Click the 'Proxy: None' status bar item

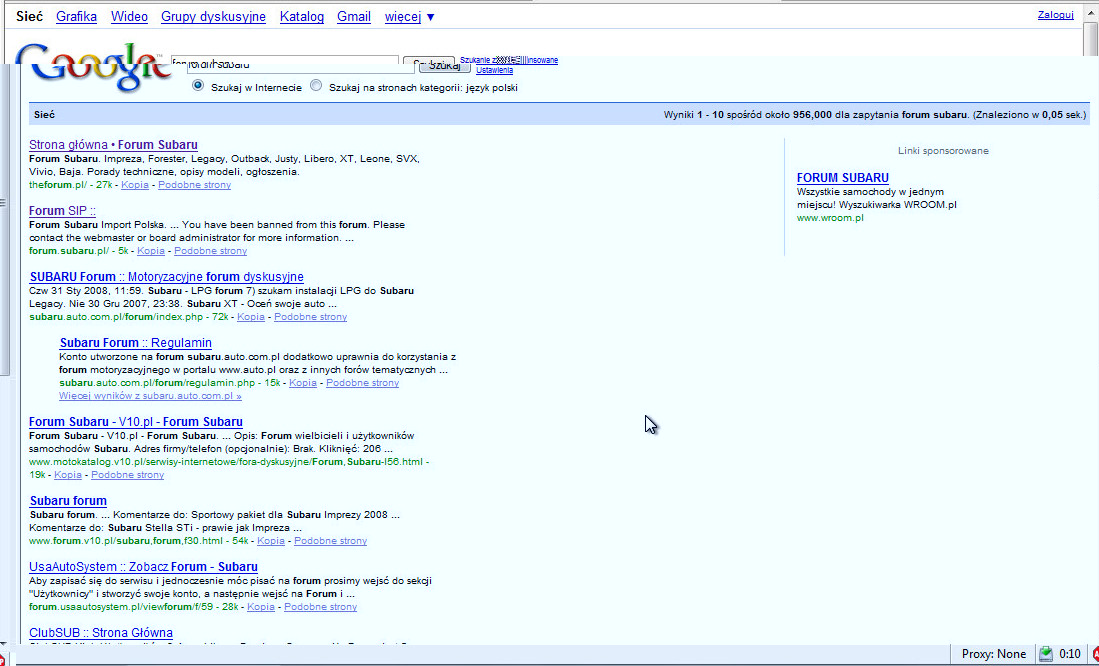(x=993, y=654)
